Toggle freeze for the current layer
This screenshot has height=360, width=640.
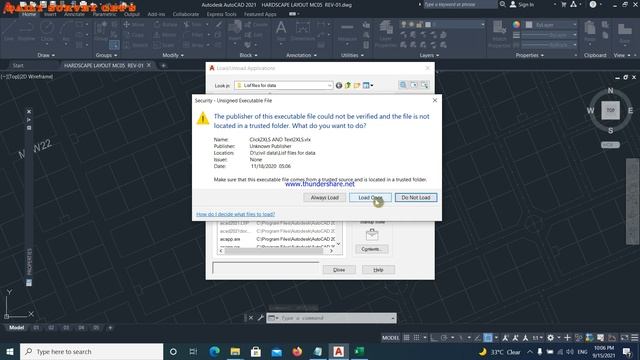pyautogui.click(x=411, y=24)
